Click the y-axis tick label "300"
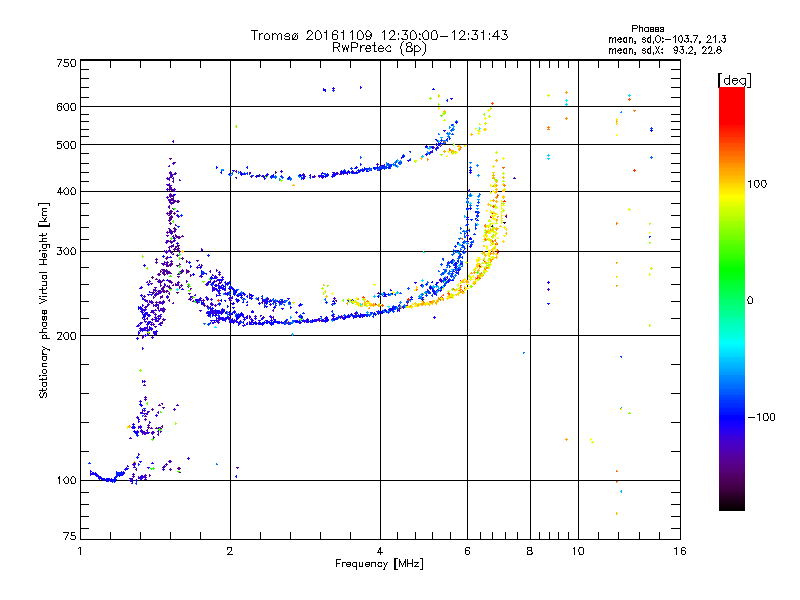Image resolution: width=800 pixels, height=600 pixels. [66, 252]
